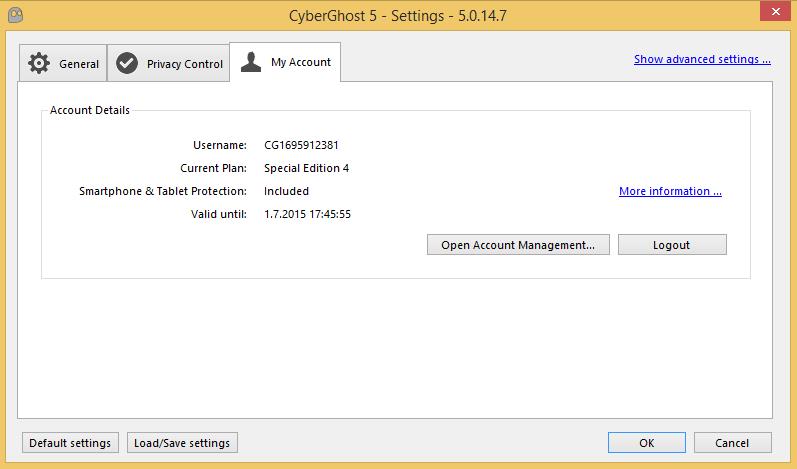Click the Special Edition 4 plan text

tap(306, 168)
